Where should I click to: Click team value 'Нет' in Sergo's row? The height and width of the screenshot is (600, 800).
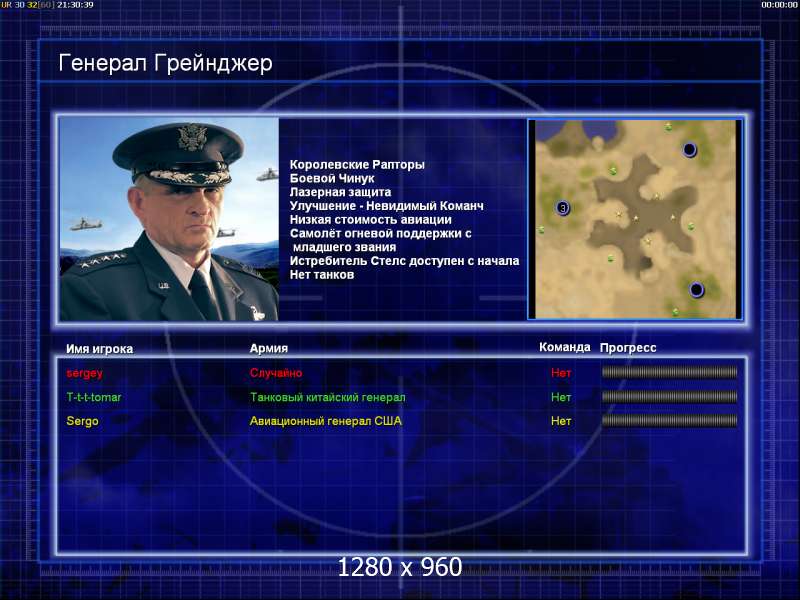coord(561,421)
